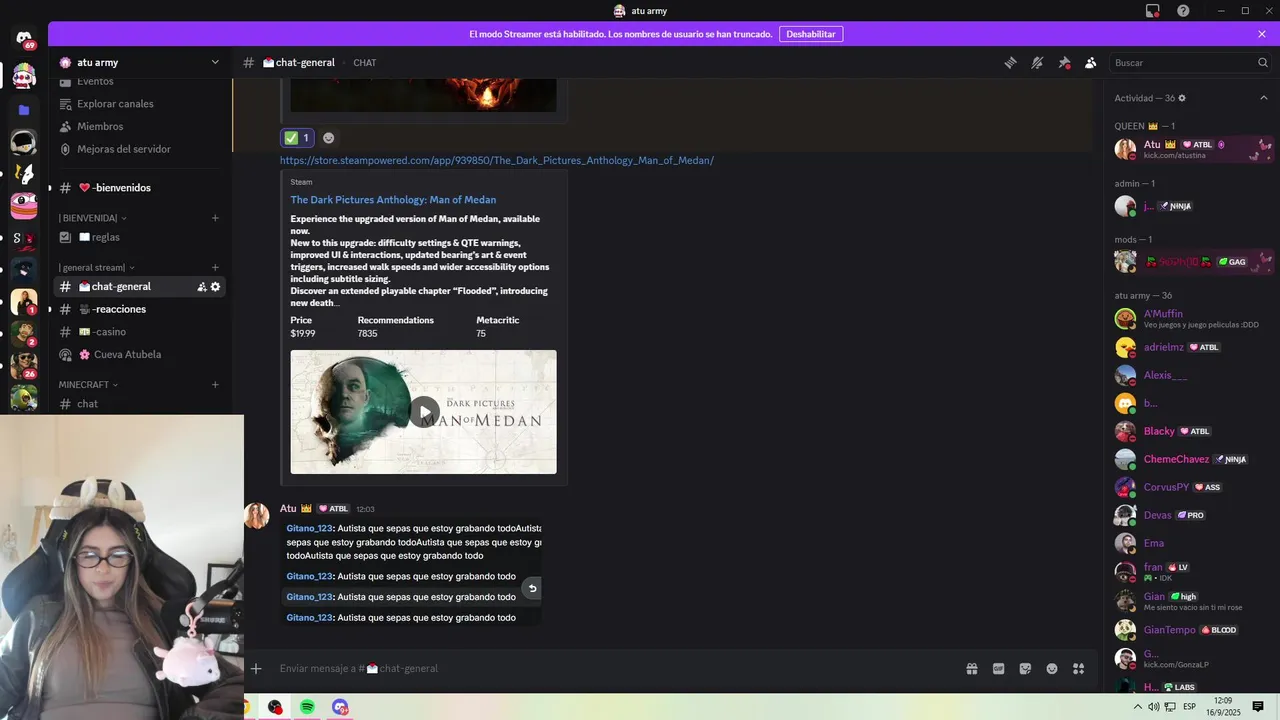Open the Threads (Hilos) icon in header
The width and height of the screenshot is (1280, 720).
(1010, 62)
